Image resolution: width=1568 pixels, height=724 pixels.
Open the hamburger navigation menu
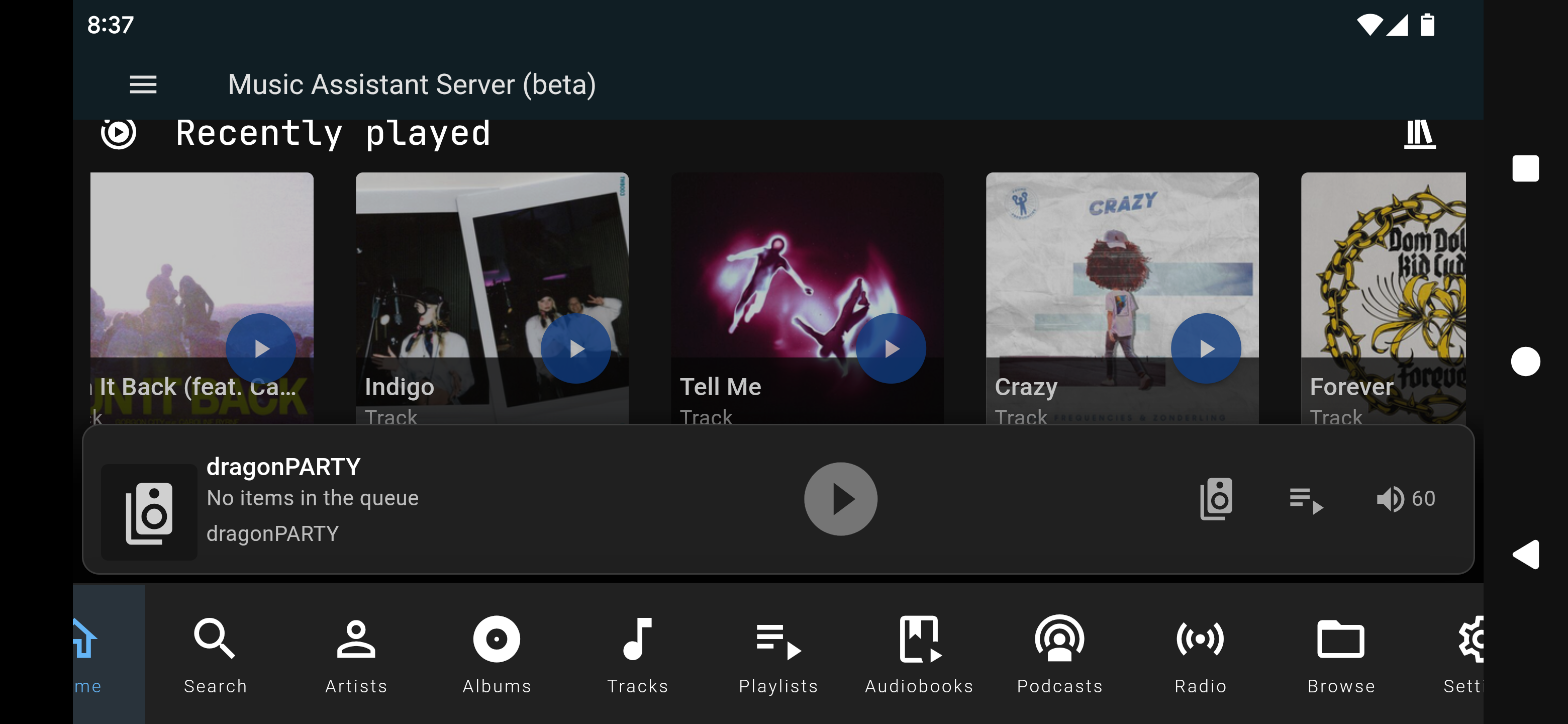tap(143, 84)
